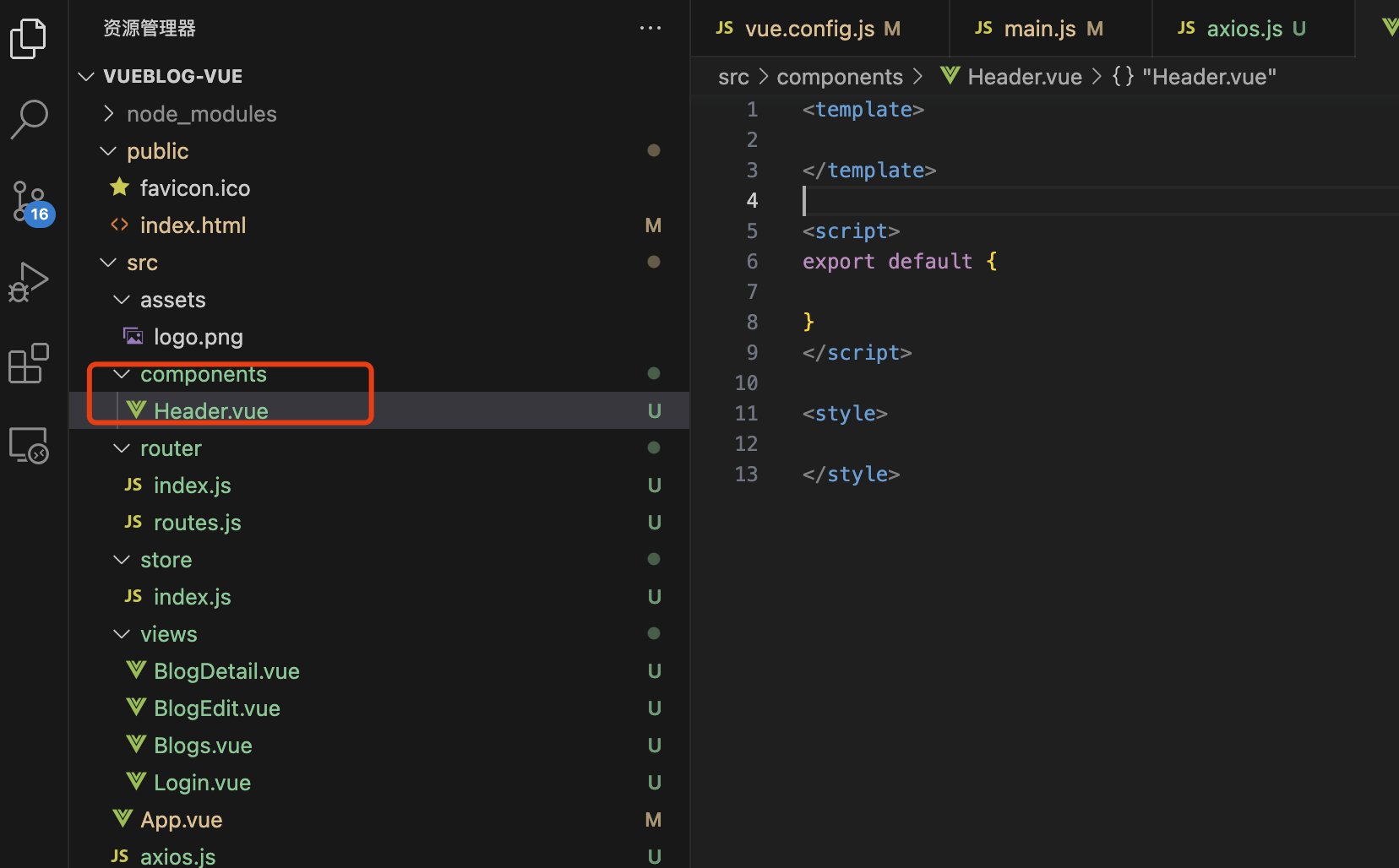The height and width of the screenshot is (868, 1399).
Task: Open the Extensions view
Action: point(29,363)
